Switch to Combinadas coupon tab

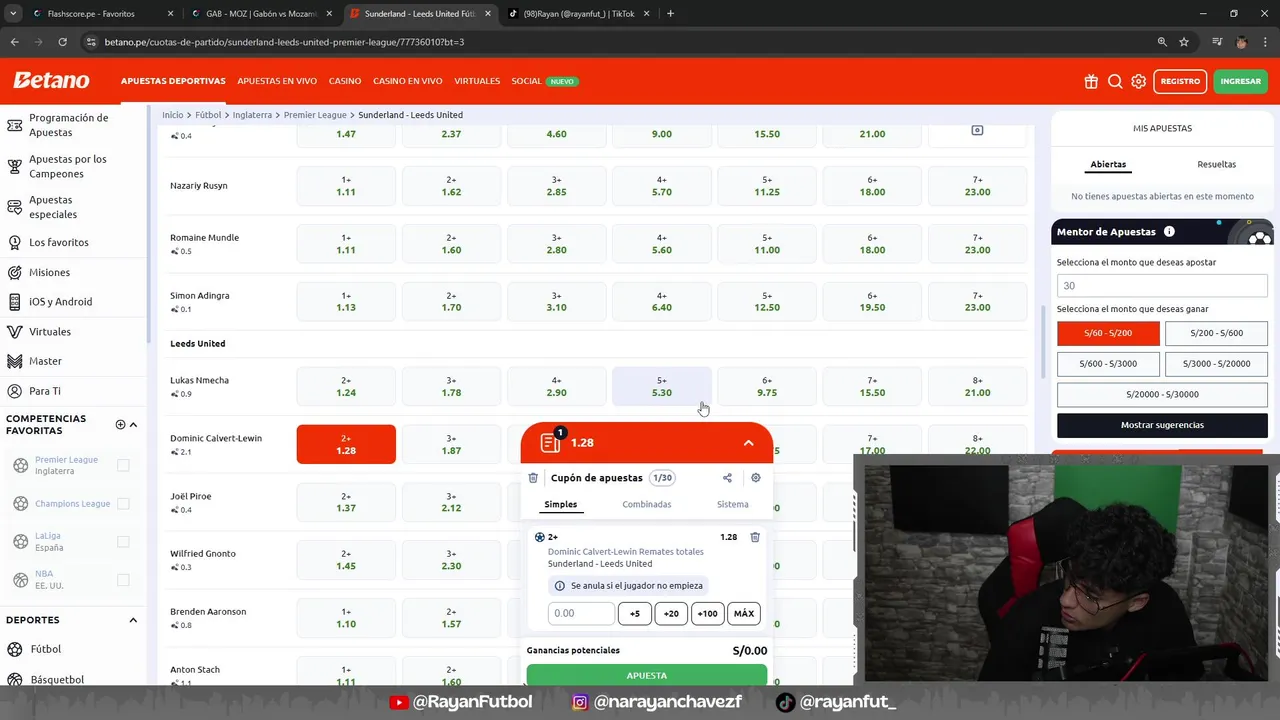click(x=647, y=504)
